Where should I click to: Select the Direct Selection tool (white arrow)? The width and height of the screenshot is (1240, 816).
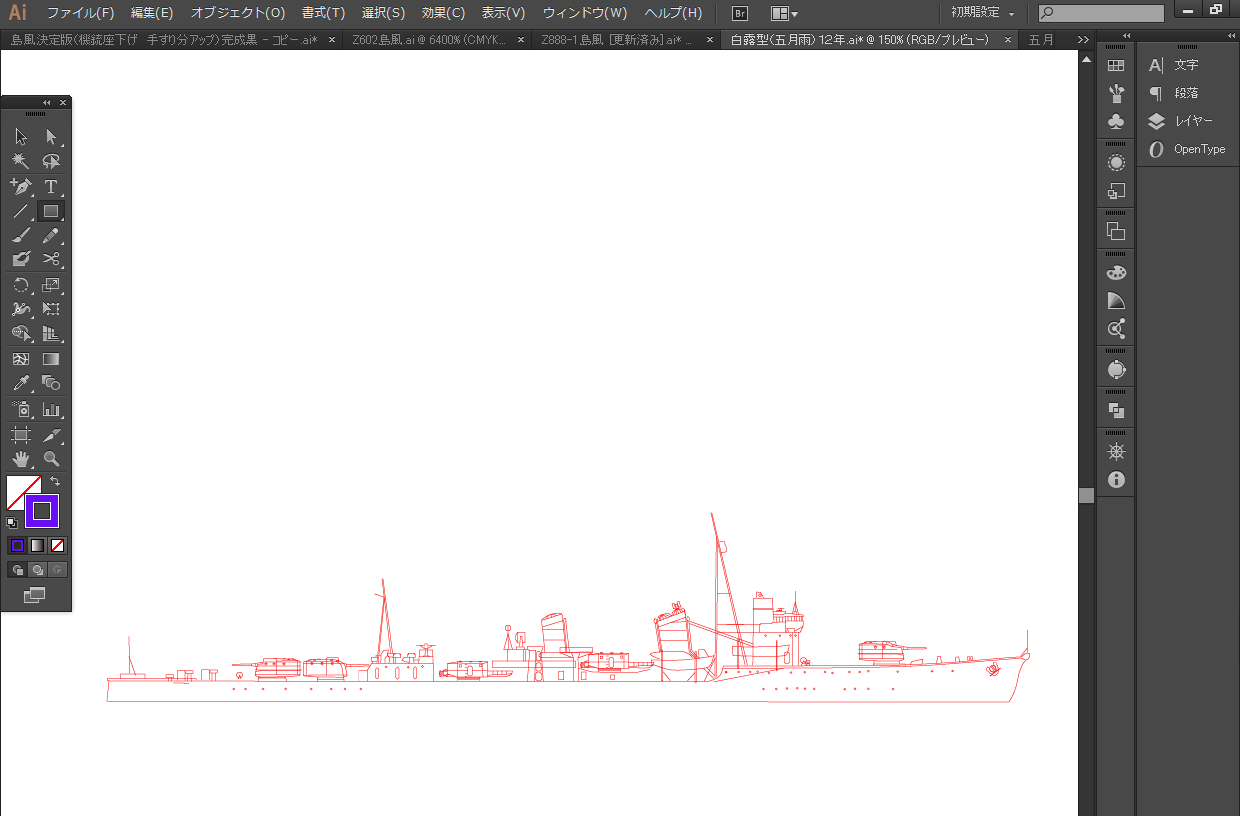(51, 137)
